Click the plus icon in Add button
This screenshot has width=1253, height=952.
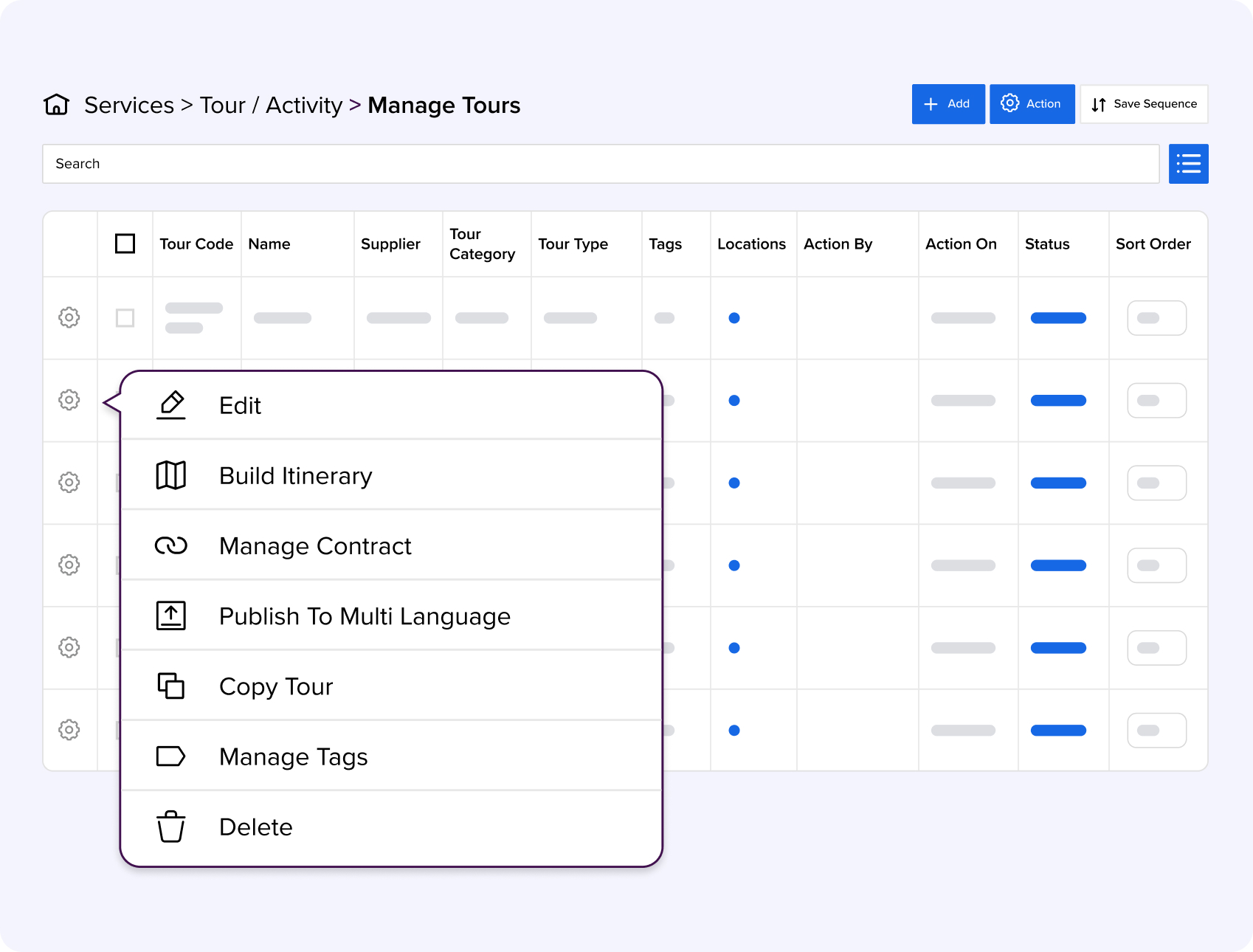coord(931,104)
